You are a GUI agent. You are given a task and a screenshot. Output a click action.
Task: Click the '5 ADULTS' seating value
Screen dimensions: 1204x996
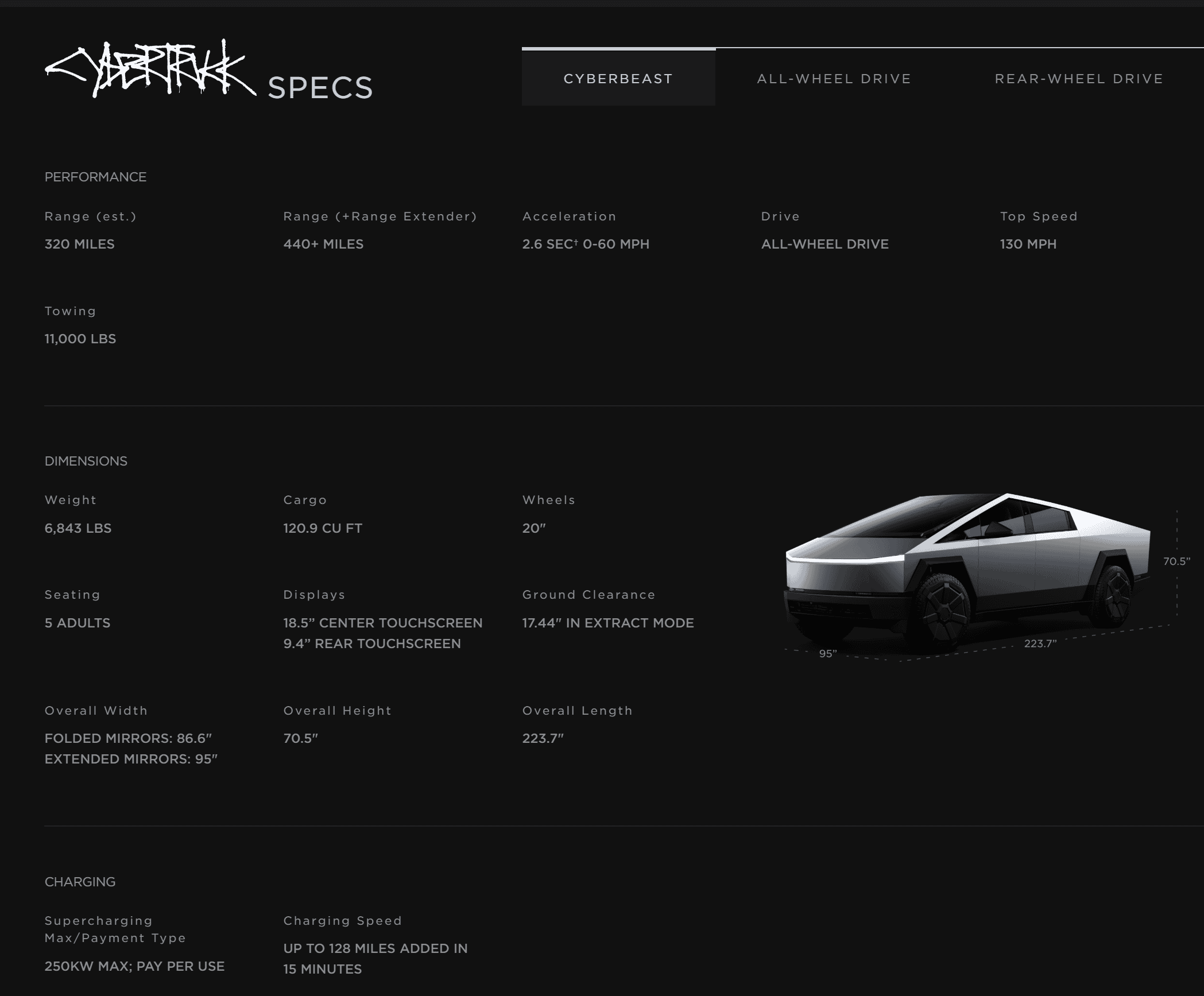tap(78, 623)
